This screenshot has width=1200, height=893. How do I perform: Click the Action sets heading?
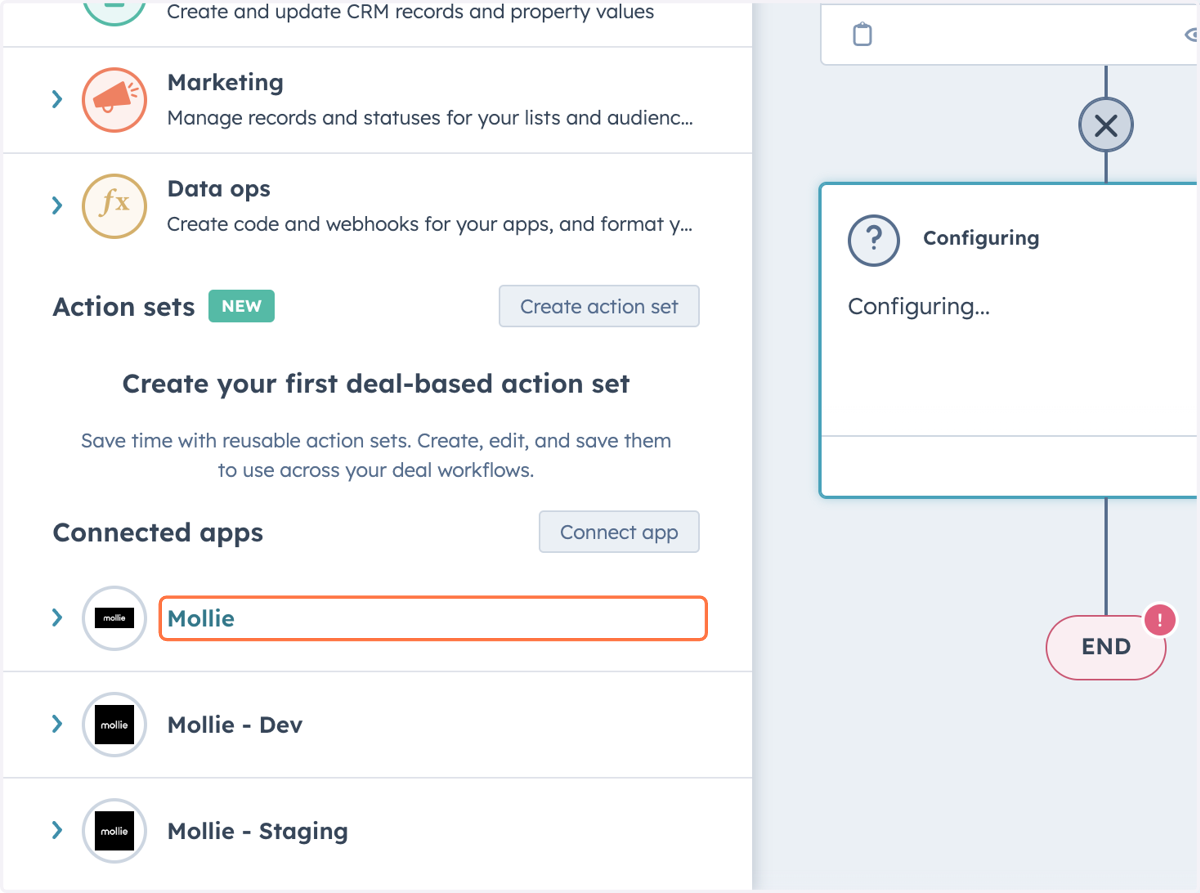(x=124, y=307)
